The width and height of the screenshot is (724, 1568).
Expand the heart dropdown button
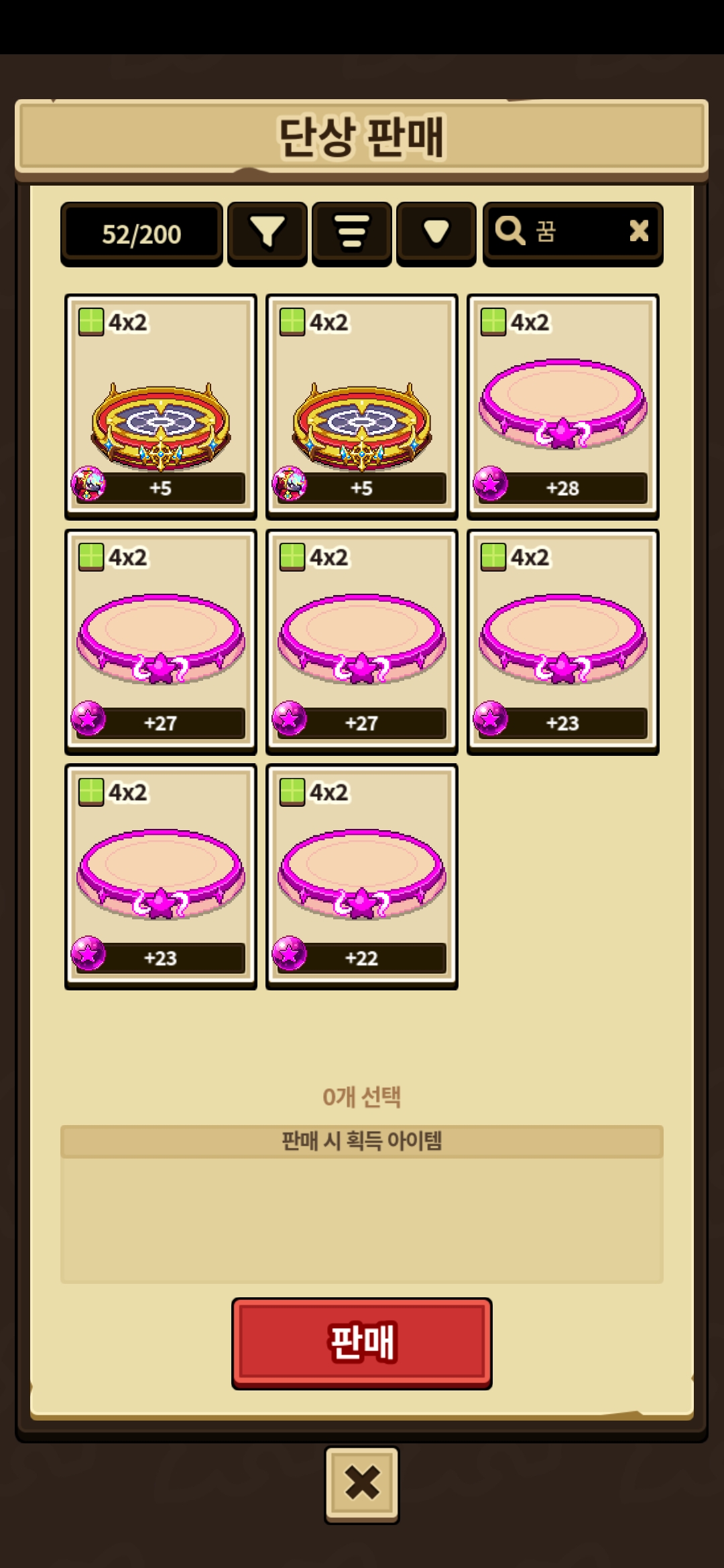coord(436,233)
